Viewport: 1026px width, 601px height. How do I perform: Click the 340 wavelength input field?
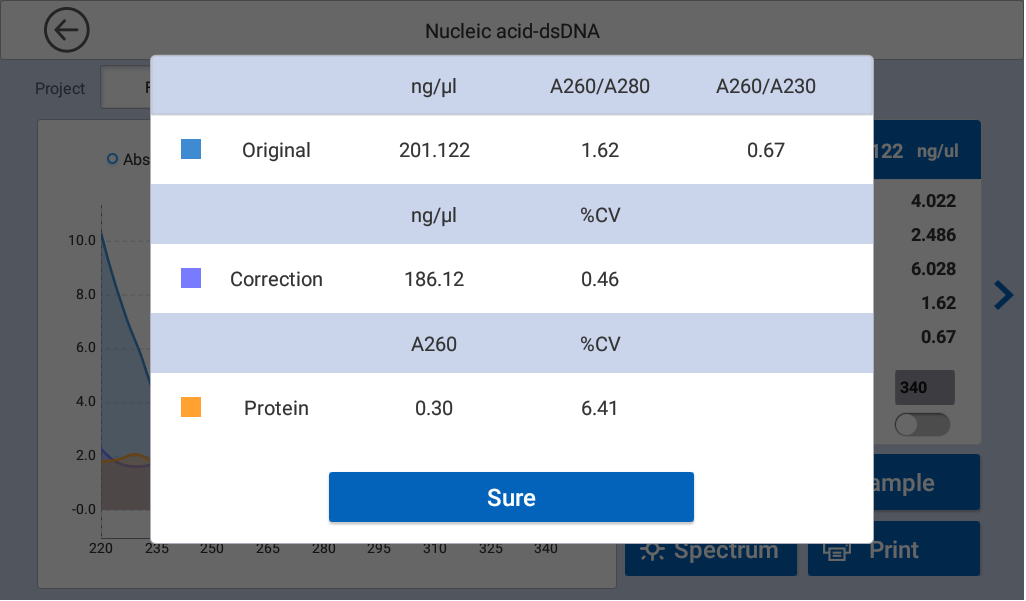tap(923, 386)
